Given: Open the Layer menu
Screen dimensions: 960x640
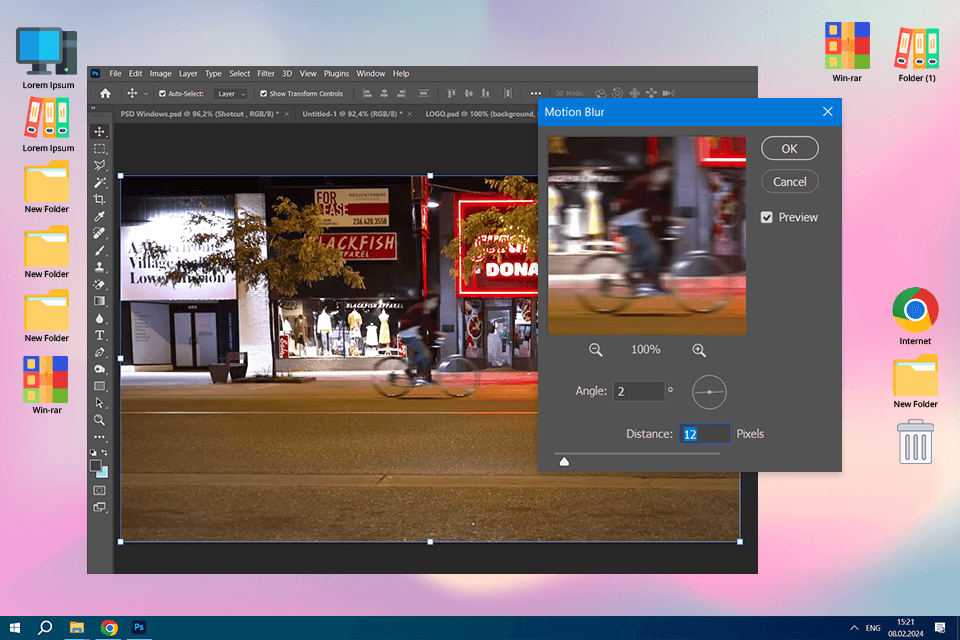Looking at the screenshot, I should [x=188, y=73].
